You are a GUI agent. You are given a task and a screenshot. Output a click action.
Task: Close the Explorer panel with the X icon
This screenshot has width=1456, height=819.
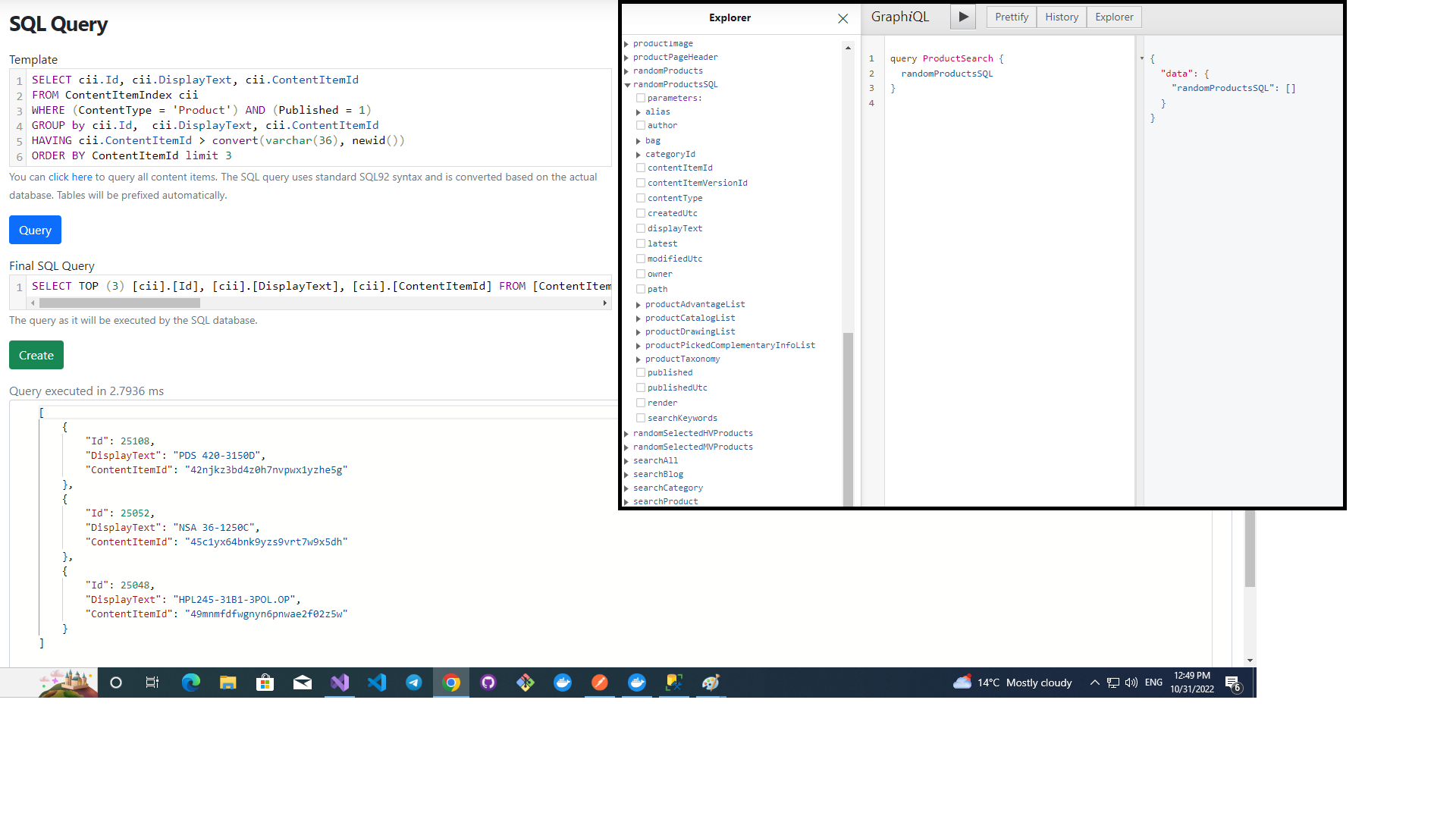pos(843,18)
